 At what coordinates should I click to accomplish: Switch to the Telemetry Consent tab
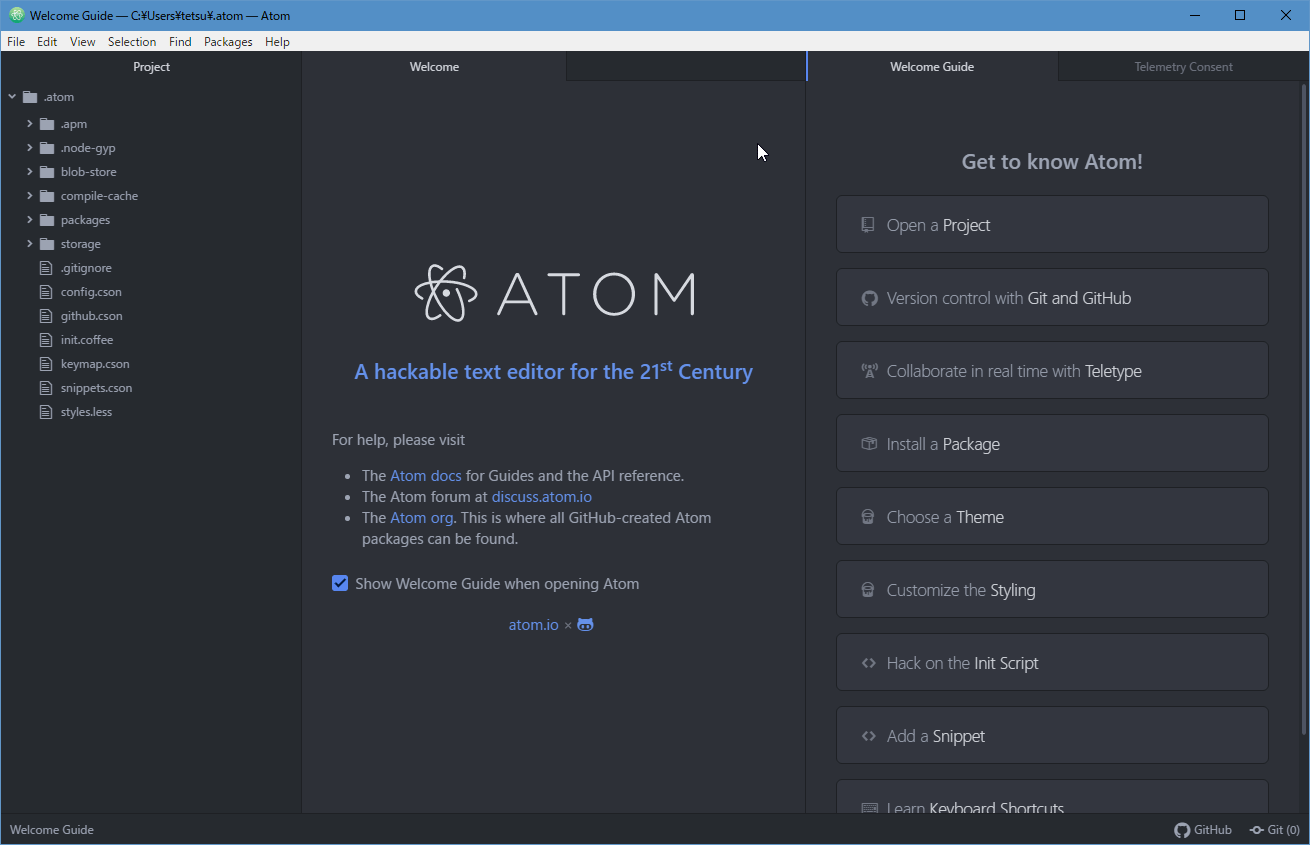coord(1183,67)
